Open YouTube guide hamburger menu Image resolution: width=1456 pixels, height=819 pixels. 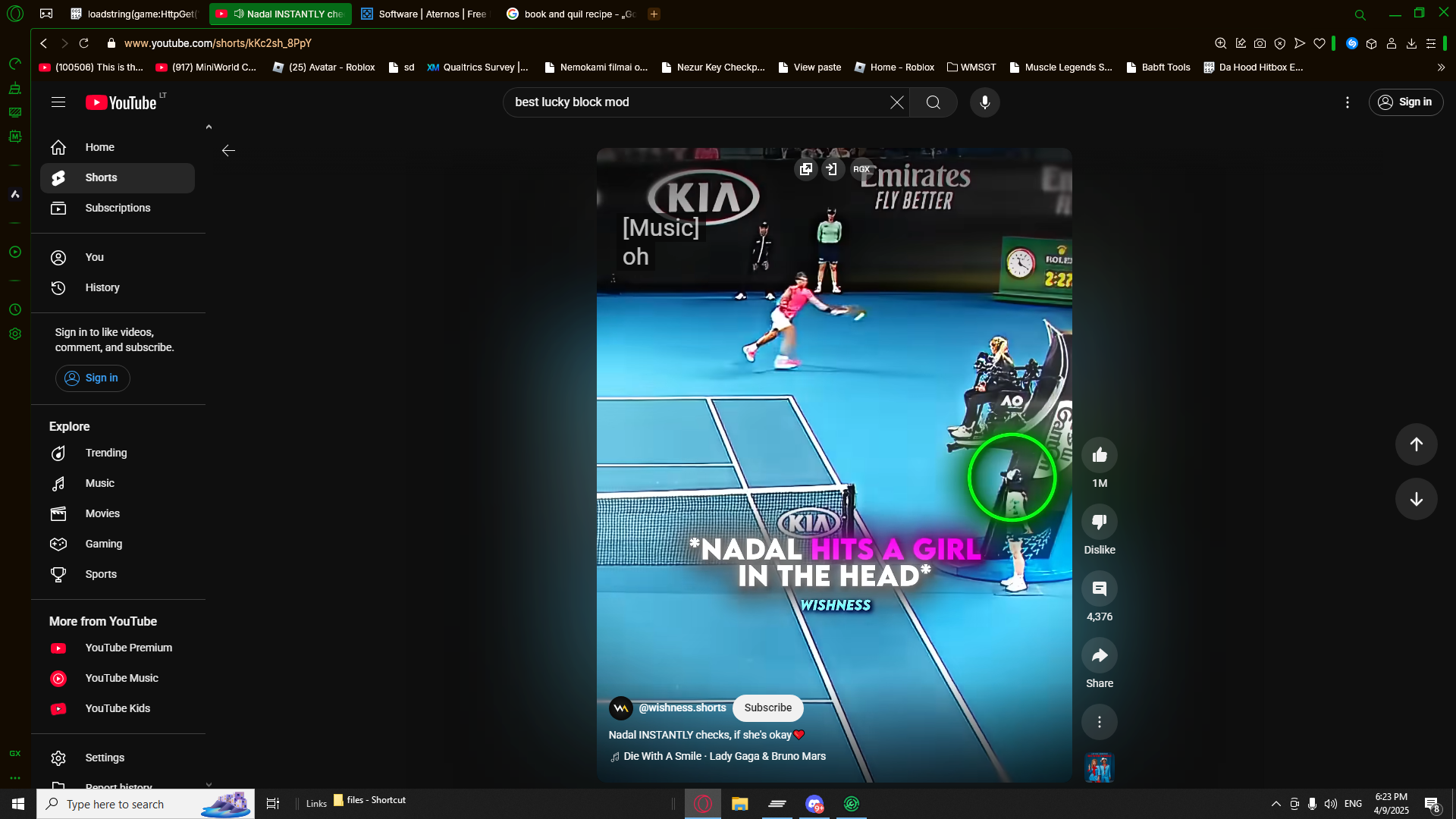pos(58,102)
